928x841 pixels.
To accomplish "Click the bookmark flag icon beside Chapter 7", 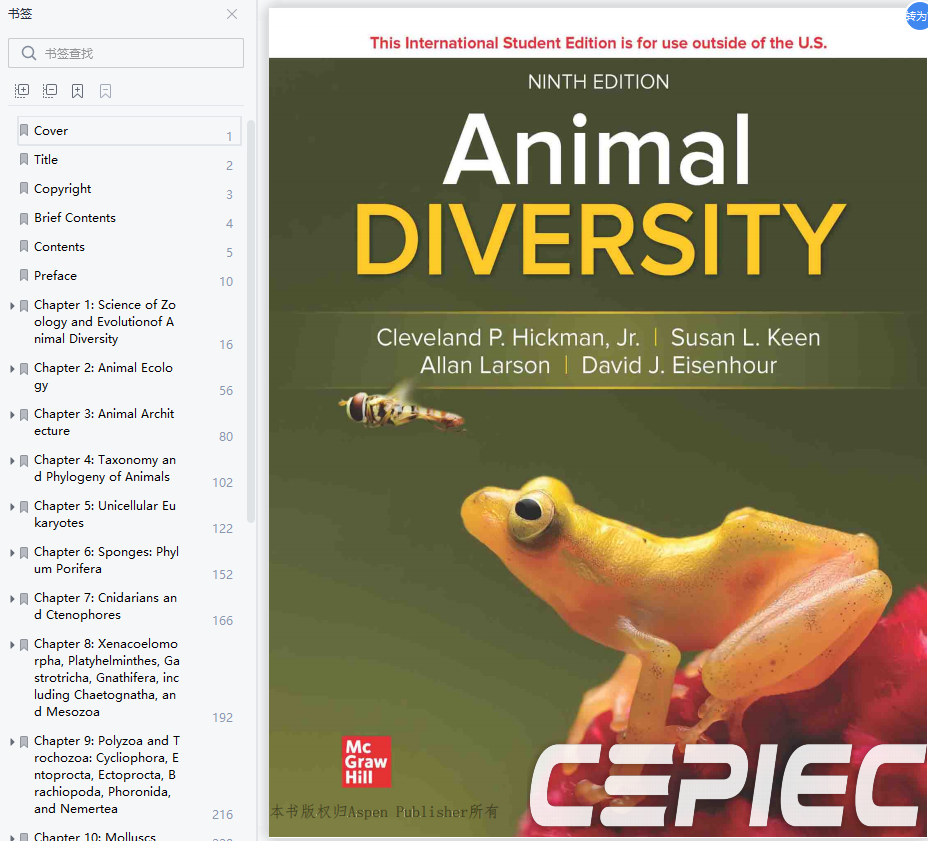I will point(24,599).
